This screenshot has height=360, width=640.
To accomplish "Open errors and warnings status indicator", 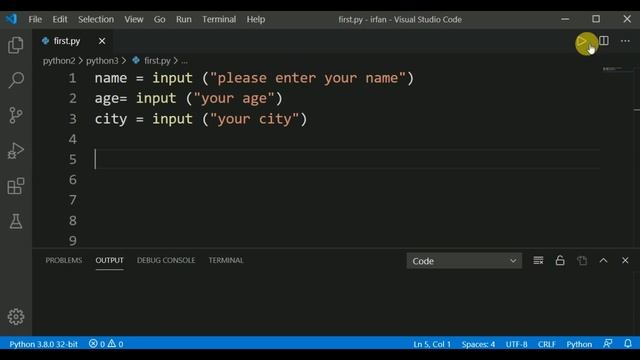I will [x=106, y=344].
